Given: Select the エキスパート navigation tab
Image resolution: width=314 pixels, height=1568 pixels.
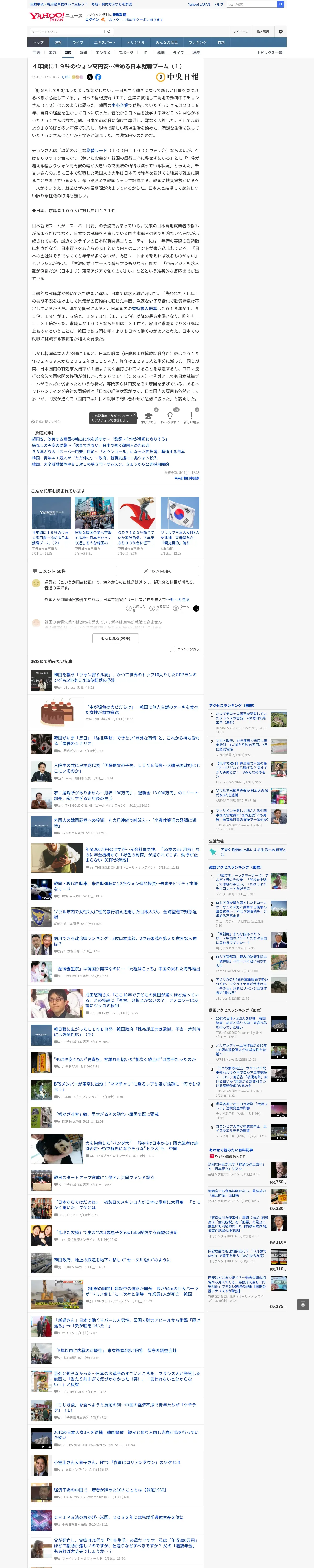Looking at the screenshot, I should tap(105, 43).
